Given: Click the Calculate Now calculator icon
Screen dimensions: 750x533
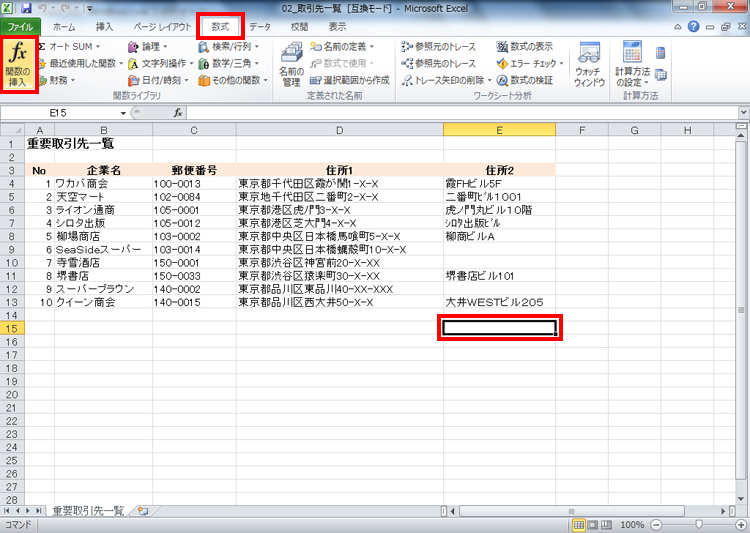Looking at the screenshot, I should tap(661, 53).
